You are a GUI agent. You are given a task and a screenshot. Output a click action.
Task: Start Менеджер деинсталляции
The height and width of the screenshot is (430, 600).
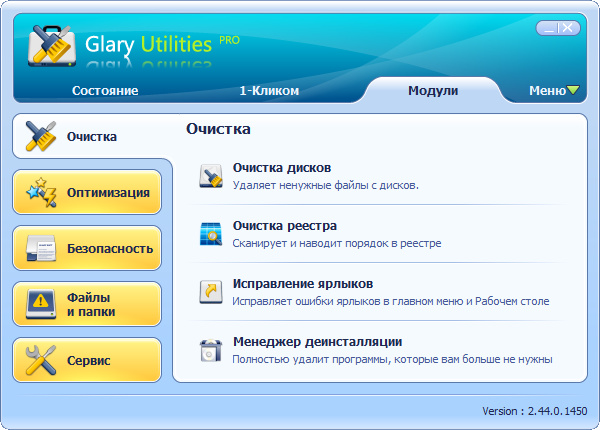pos(318,341)
